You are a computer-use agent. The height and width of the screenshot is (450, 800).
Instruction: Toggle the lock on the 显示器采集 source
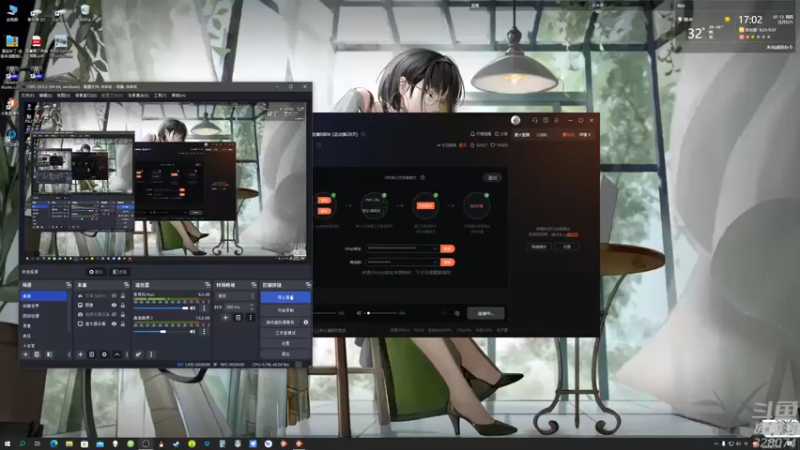pyautogui.click(x=122, y=323)
